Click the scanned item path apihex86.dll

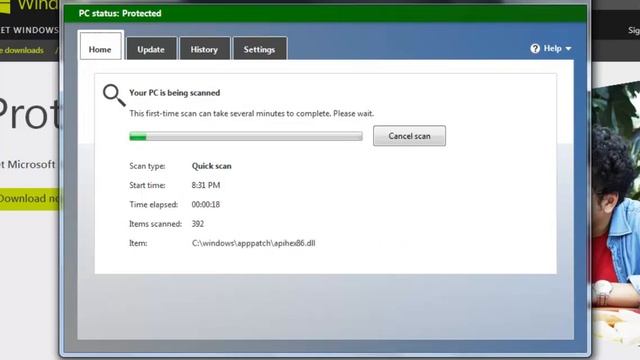[x=253, y=243]
